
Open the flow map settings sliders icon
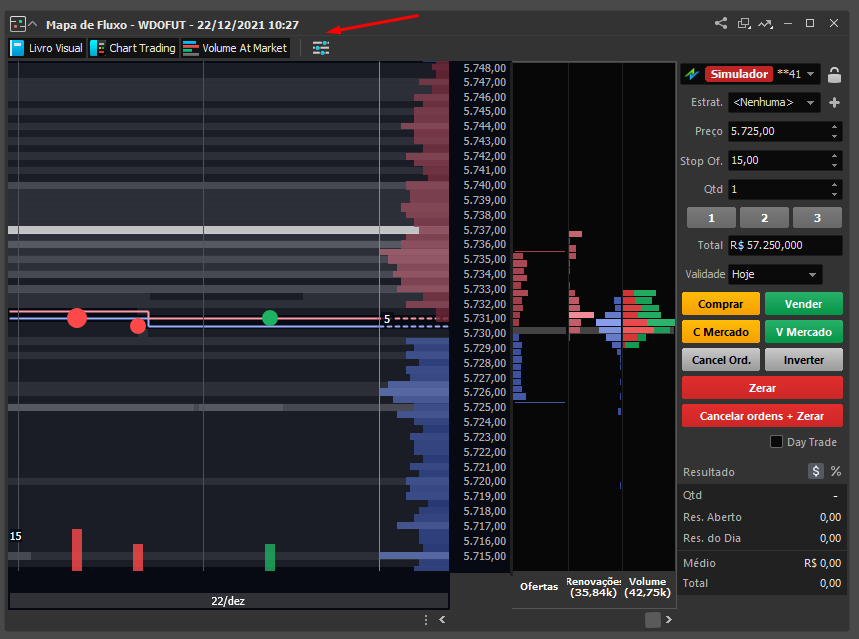[x=321, y=48]
